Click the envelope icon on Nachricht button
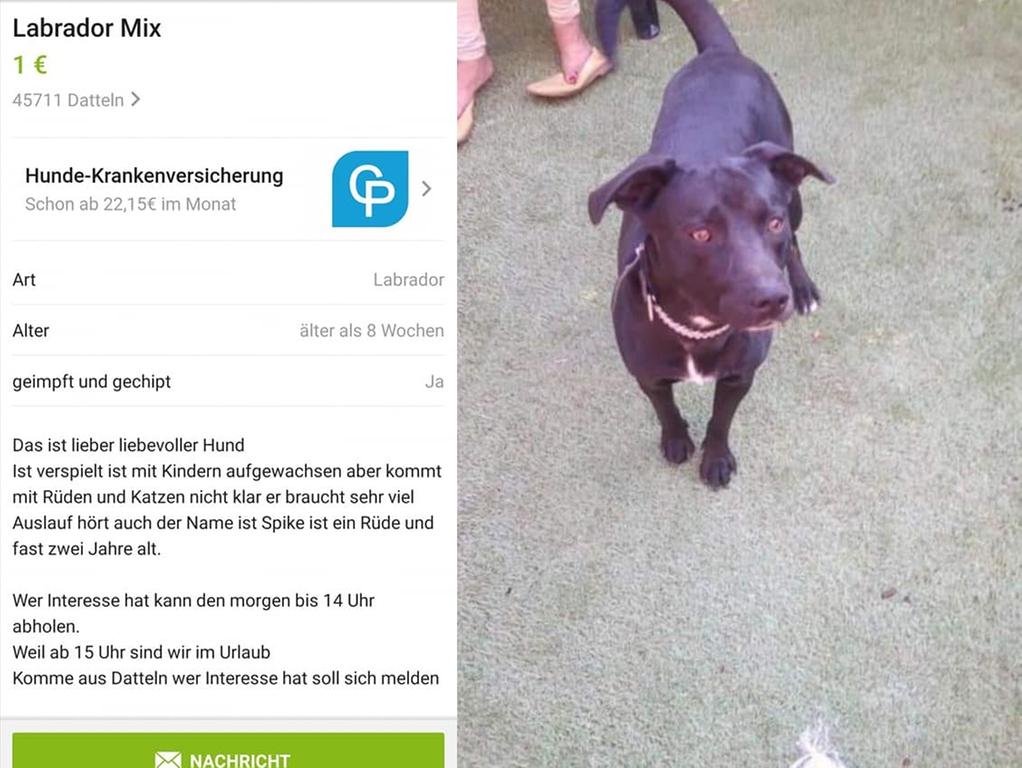The height and width of the screenshot is (768, 1022). pos(168,760)
